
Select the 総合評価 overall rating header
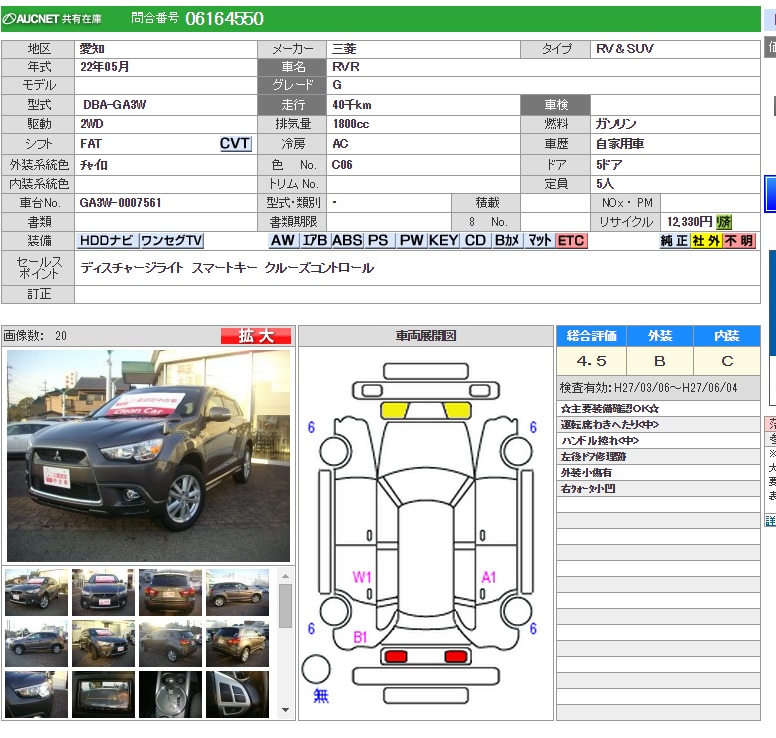click(x=591, y=336)
